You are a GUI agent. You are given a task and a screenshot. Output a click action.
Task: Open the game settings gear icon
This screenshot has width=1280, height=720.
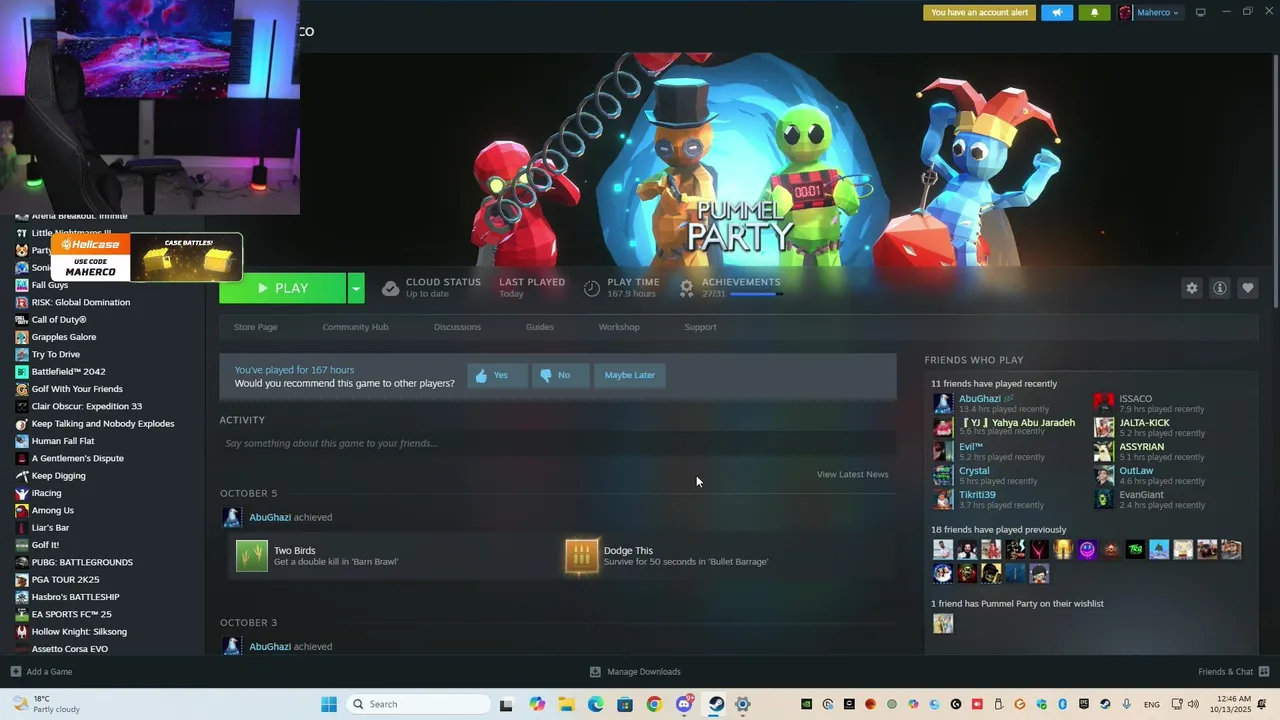(x=1191, y=288)
